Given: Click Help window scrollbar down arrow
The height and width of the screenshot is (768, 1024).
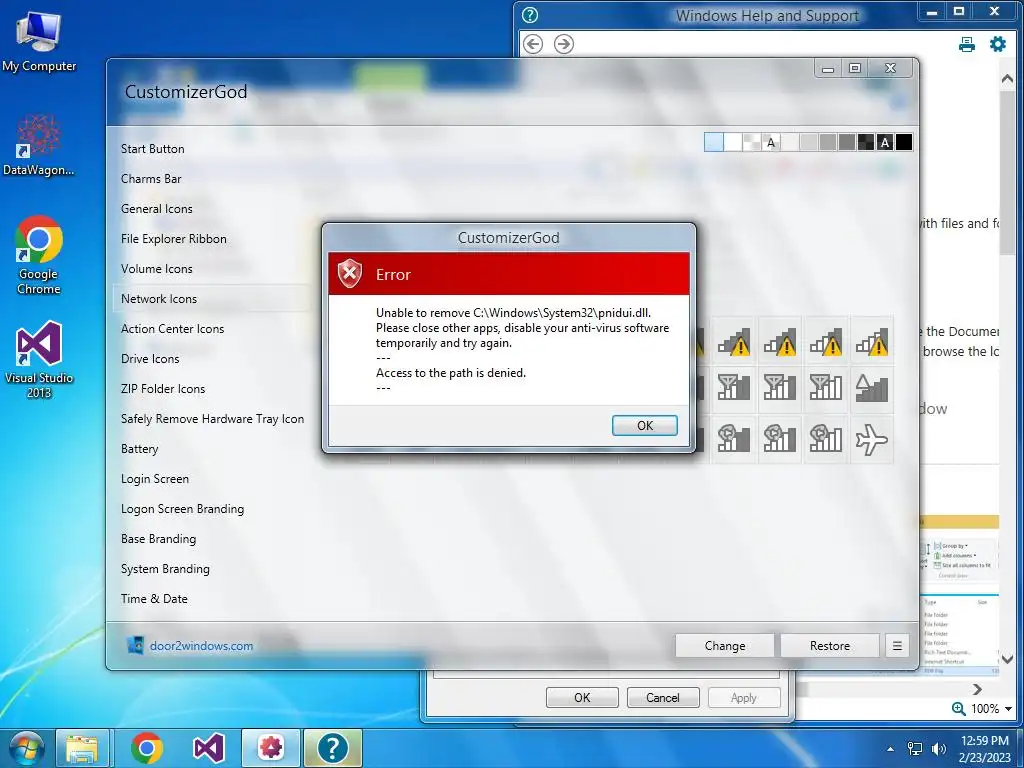Looking at the screenshot, I should 1006,660.
